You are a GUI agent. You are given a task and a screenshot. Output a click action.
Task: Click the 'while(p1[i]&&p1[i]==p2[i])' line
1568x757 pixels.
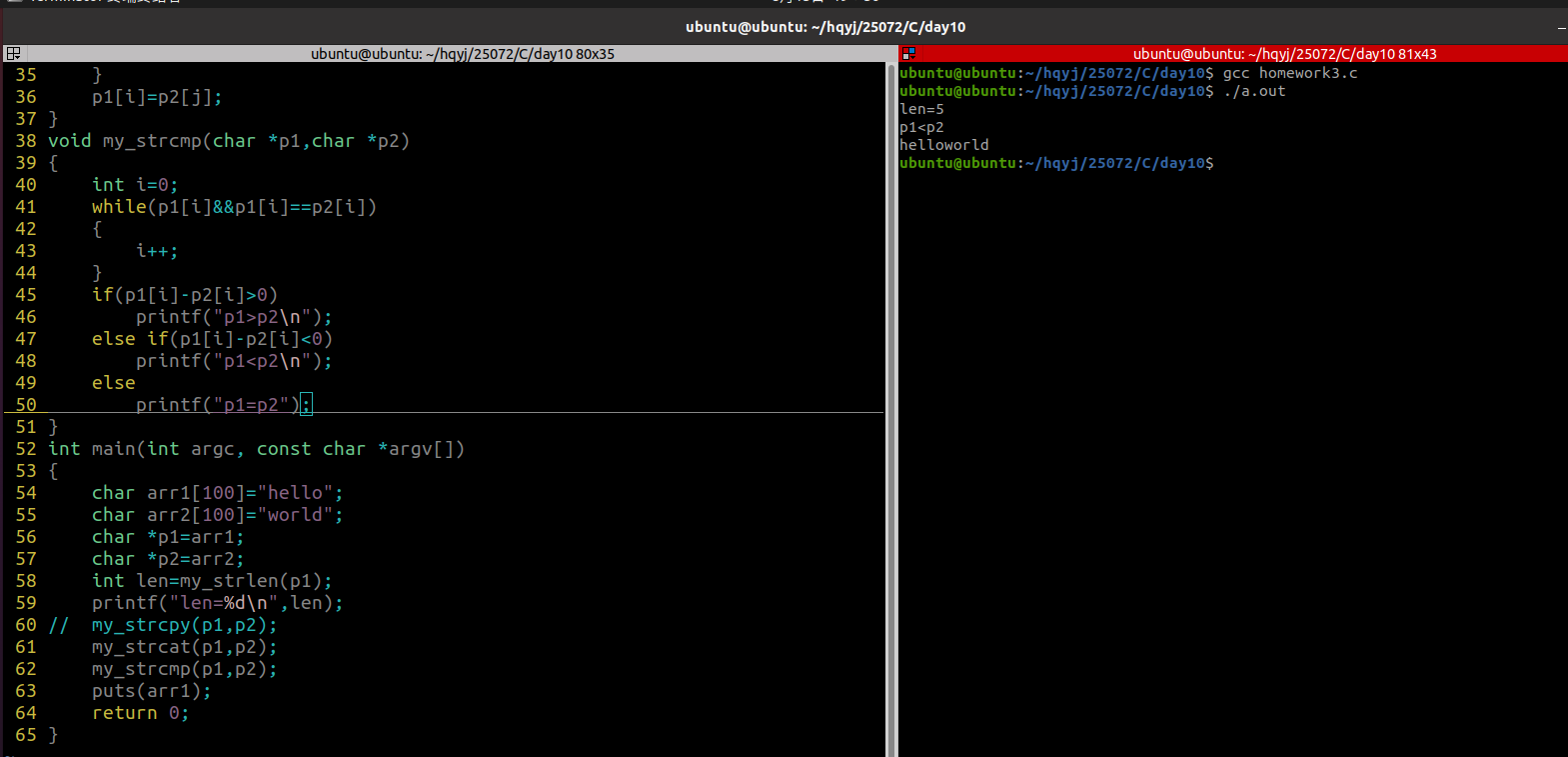coord(234,207)
